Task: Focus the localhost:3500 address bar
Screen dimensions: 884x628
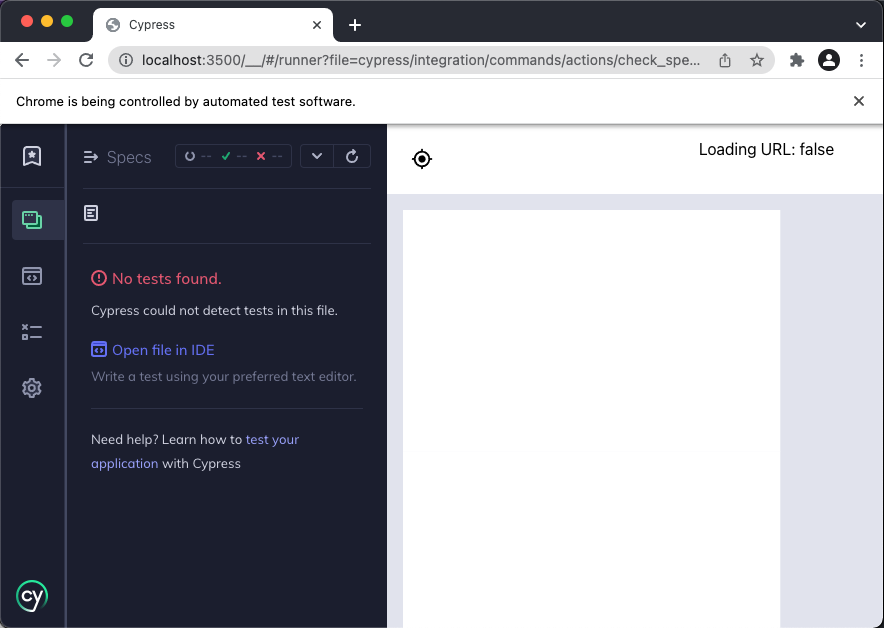Action: point(421,60)
